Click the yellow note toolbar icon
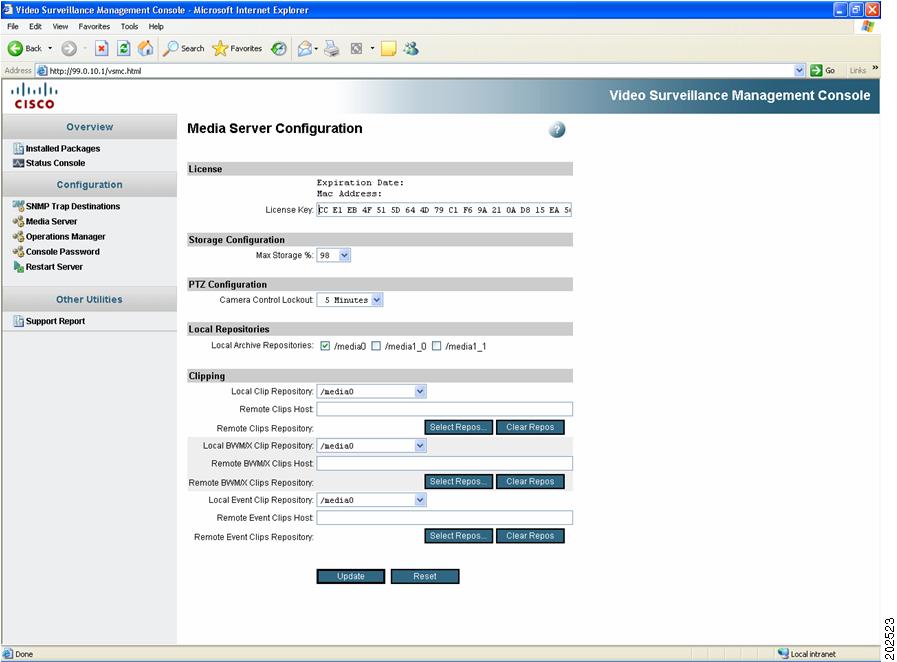897x662 pixels. tap(388, 49)
